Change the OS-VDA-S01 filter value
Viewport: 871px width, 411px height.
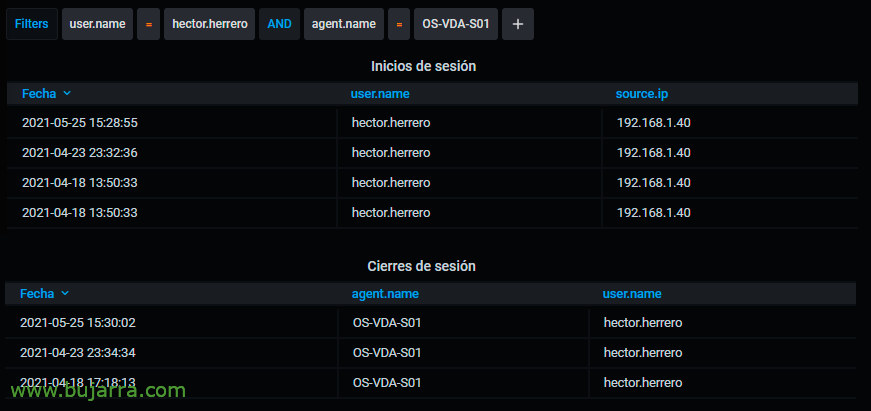coord(455,24)
